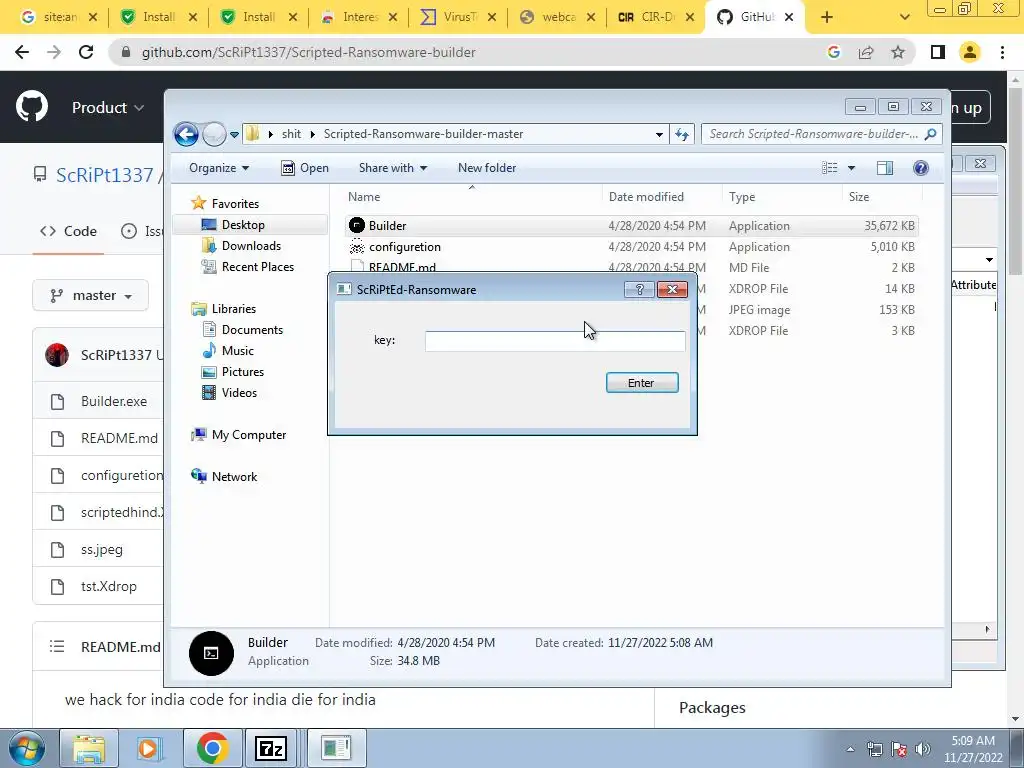Select the Builder application file row
Image resolution: width=1024 pixels, height=768 pixels.
pos(632,225)
